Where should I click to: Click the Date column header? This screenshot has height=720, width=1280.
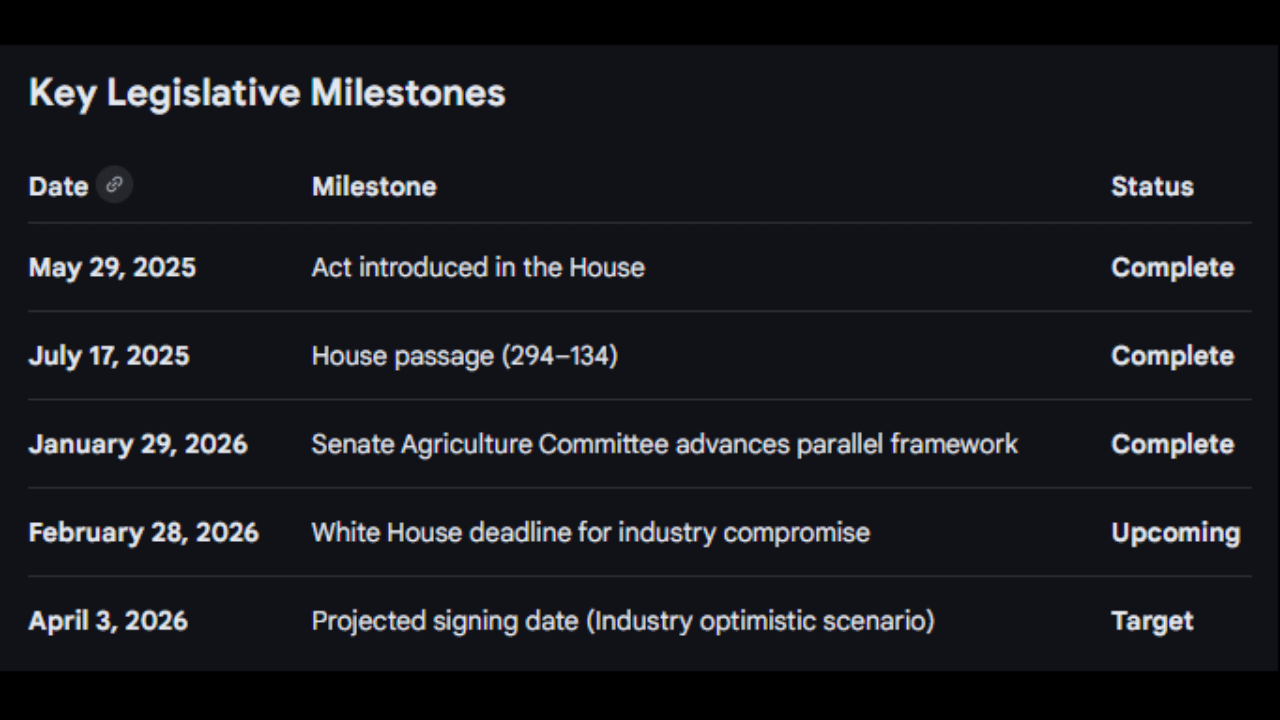58,187
